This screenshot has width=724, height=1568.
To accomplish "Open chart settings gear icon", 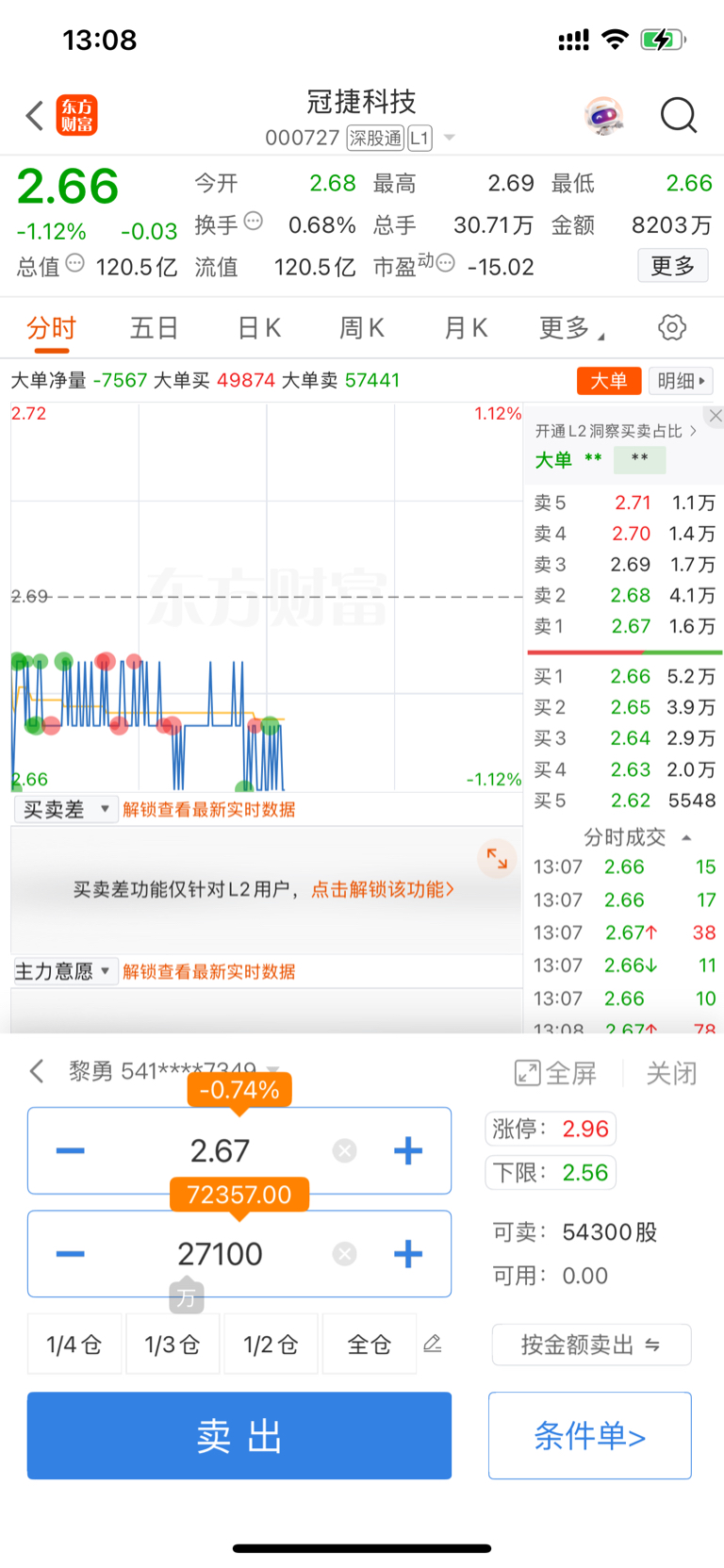I will 671,327.
